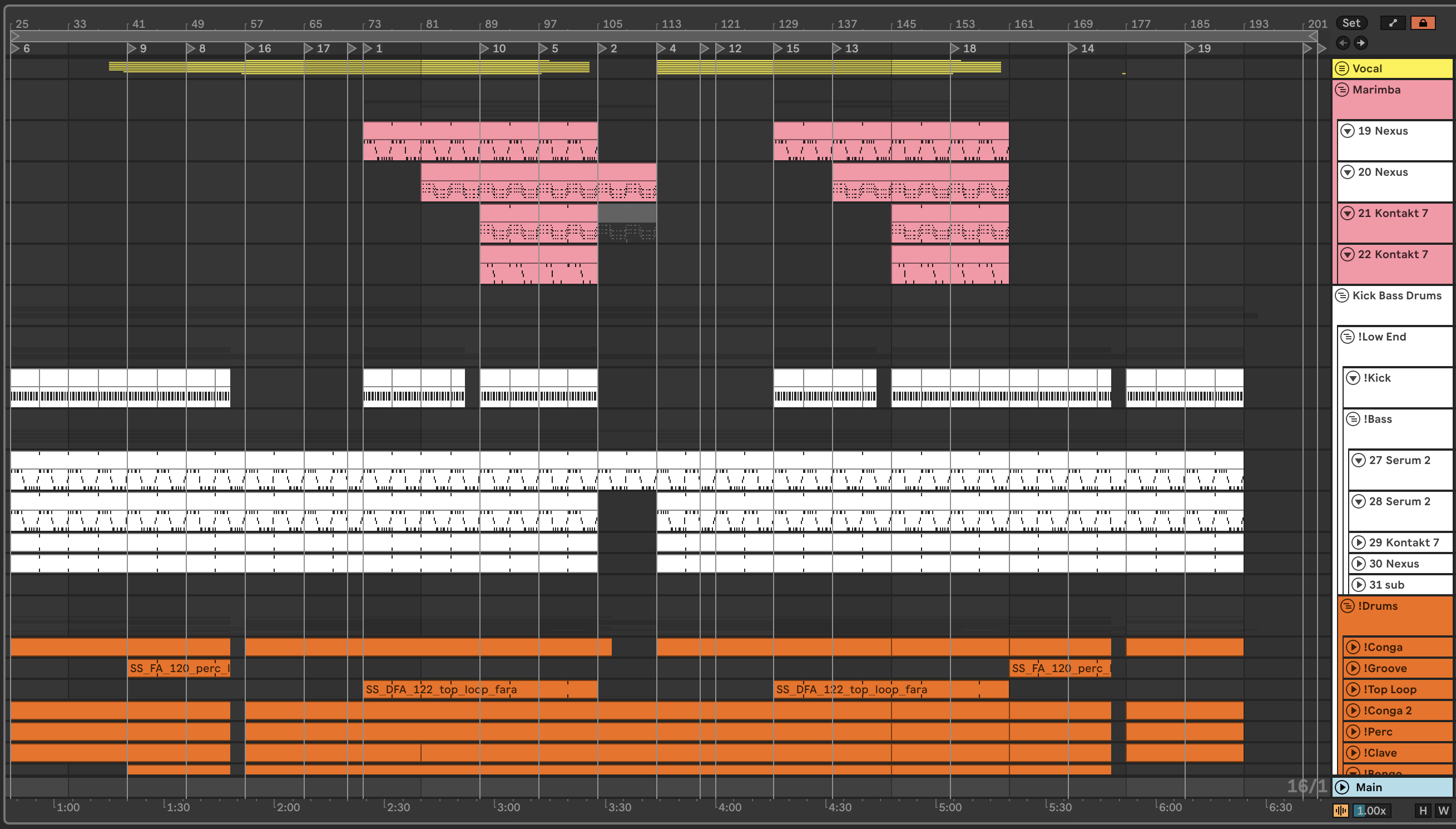Jump to next locator arrow
1456x829 pixels.
click(1360, 43)
